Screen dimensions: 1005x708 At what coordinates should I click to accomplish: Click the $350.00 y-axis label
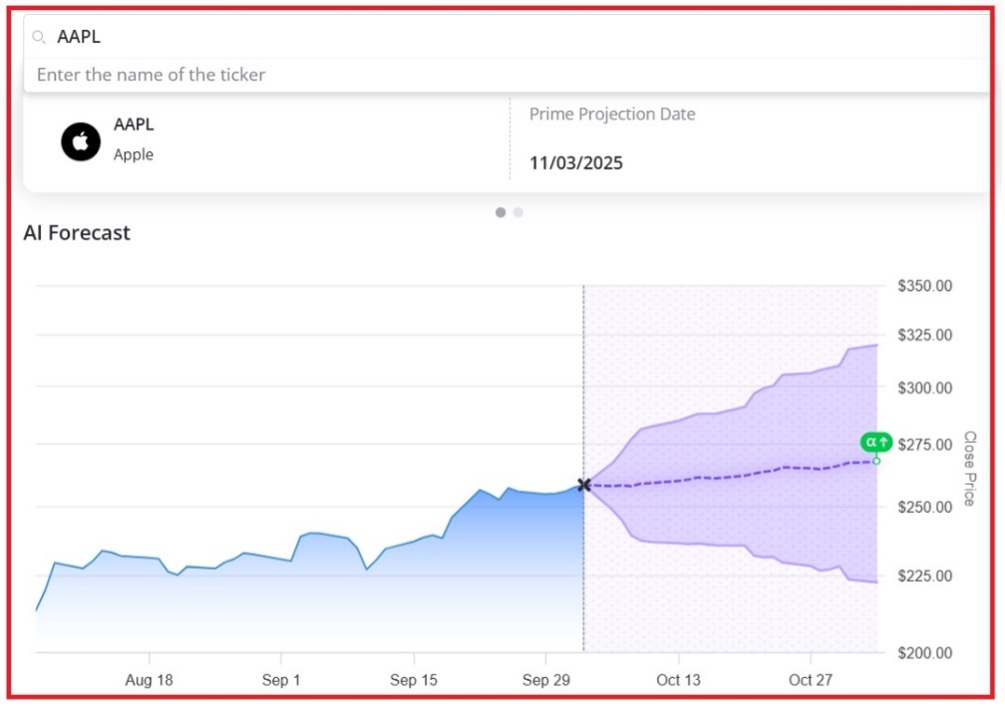coord(925,286)
